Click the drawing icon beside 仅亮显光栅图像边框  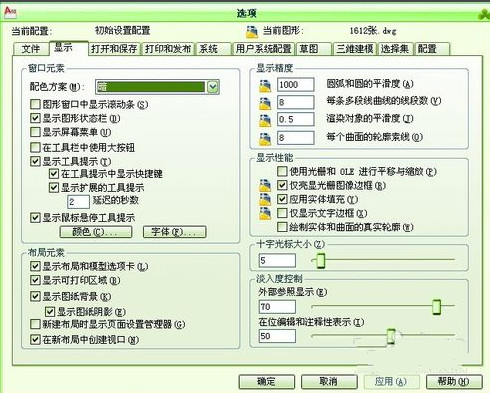(265, 185)
